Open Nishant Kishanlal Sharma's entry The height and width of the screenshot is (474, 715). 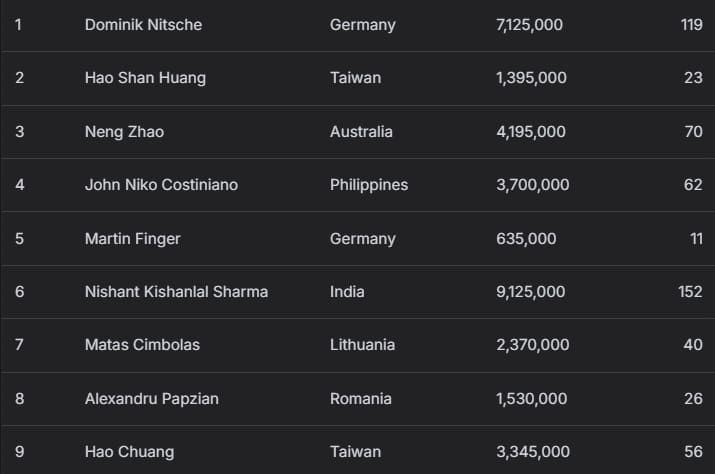click(x=176, y=292)
